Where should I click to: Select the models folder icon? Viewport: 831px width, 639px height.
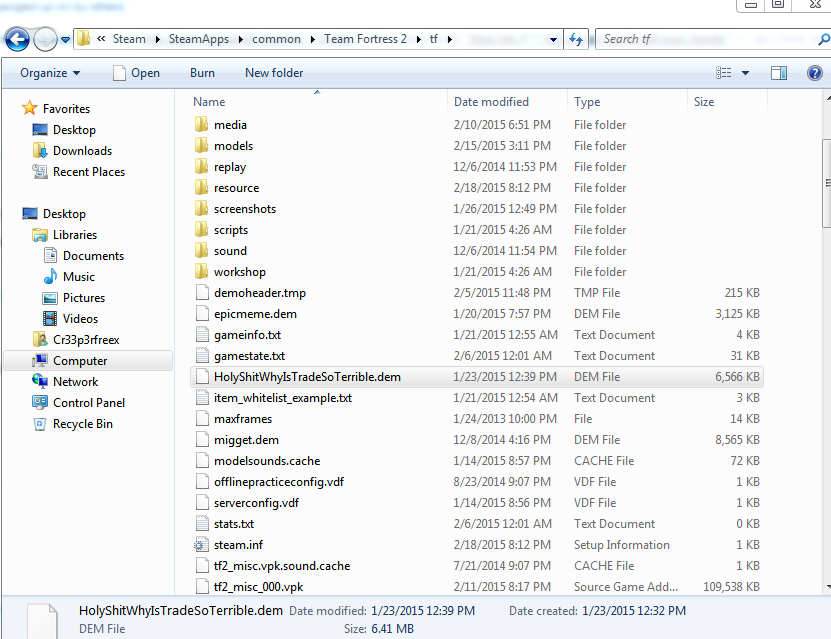point(201,146)
